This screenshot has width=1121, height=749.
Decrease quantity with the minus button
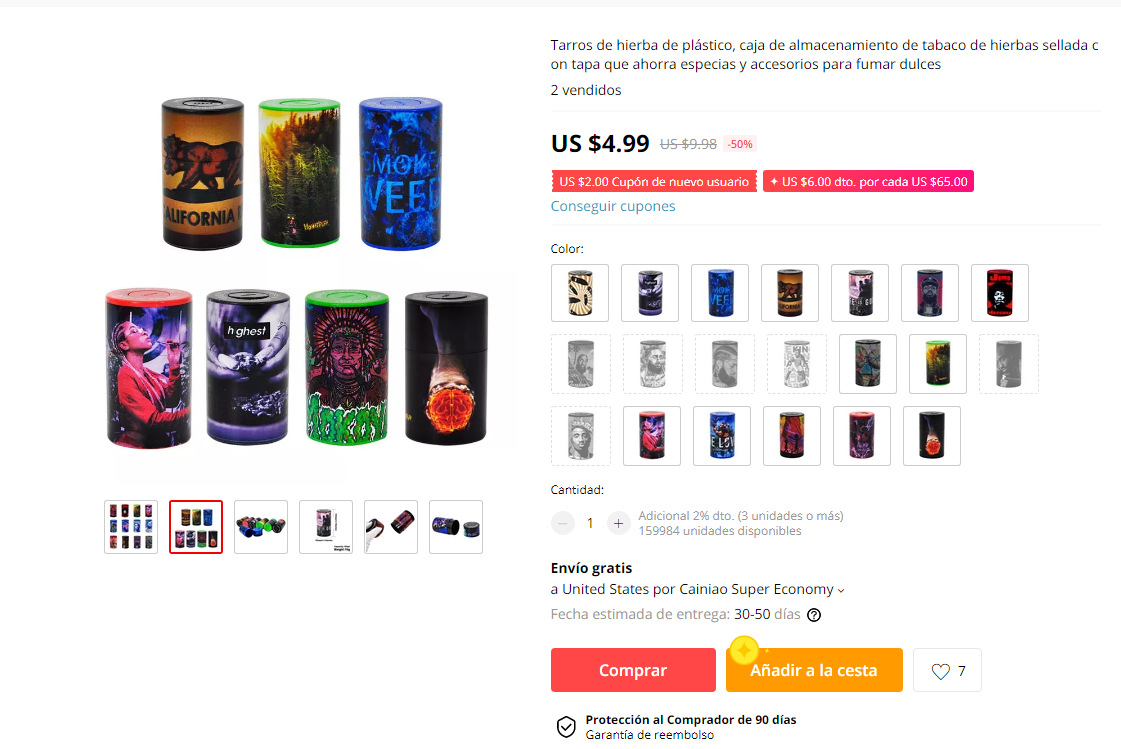[x=563, y=523]
